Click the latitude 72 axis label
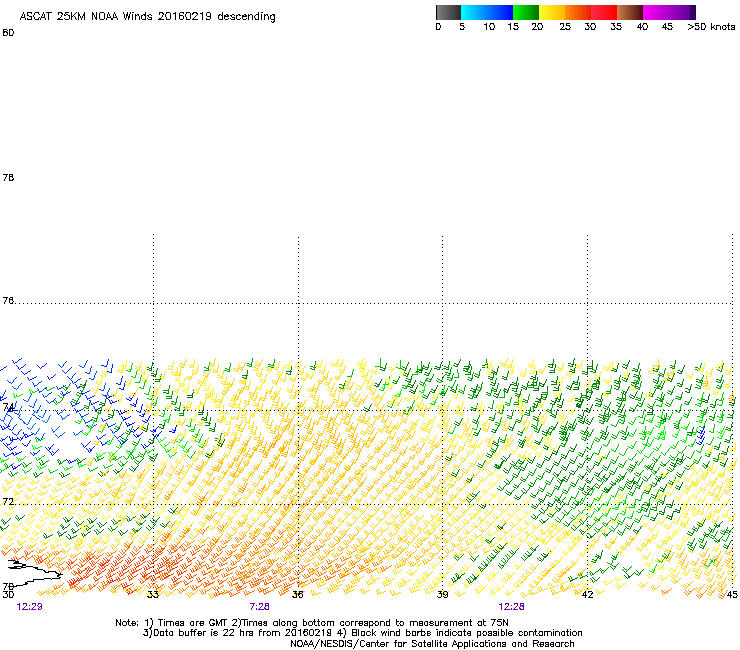This screenshot has width=740, height=650. [8, 501]
